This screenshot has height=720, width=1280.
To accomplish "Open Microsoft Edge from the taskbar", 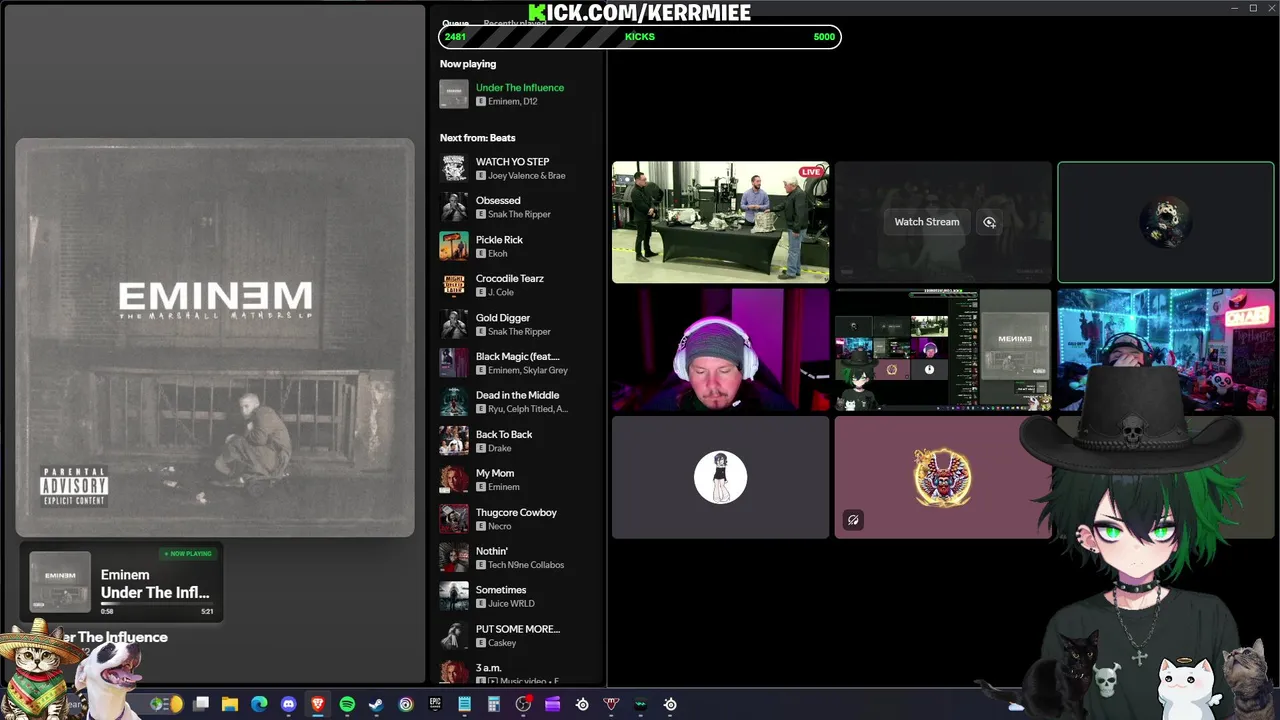I will (259, 704).
